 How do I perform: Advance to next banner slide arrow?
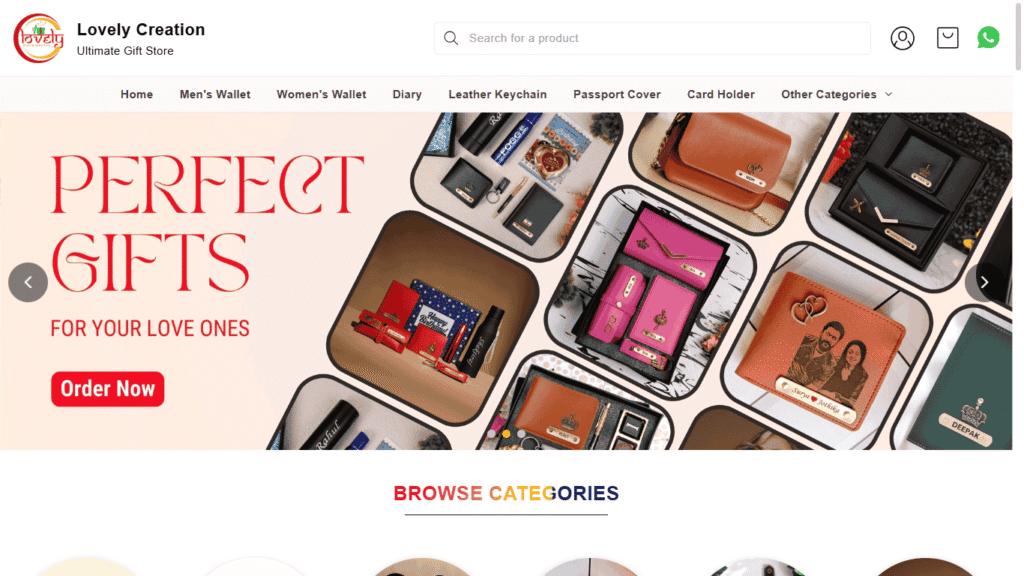point(984,282)
